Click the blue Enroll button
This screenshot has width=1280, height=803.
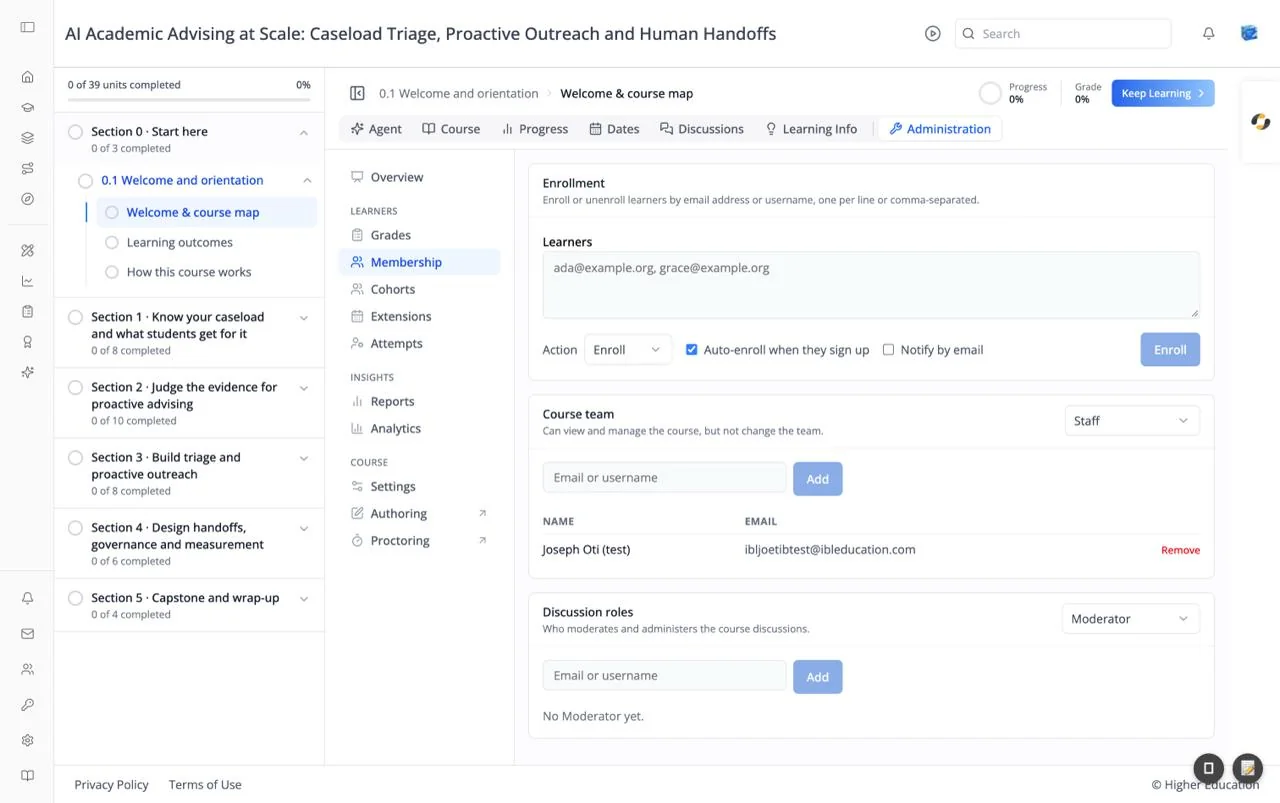pos(1170,350)
